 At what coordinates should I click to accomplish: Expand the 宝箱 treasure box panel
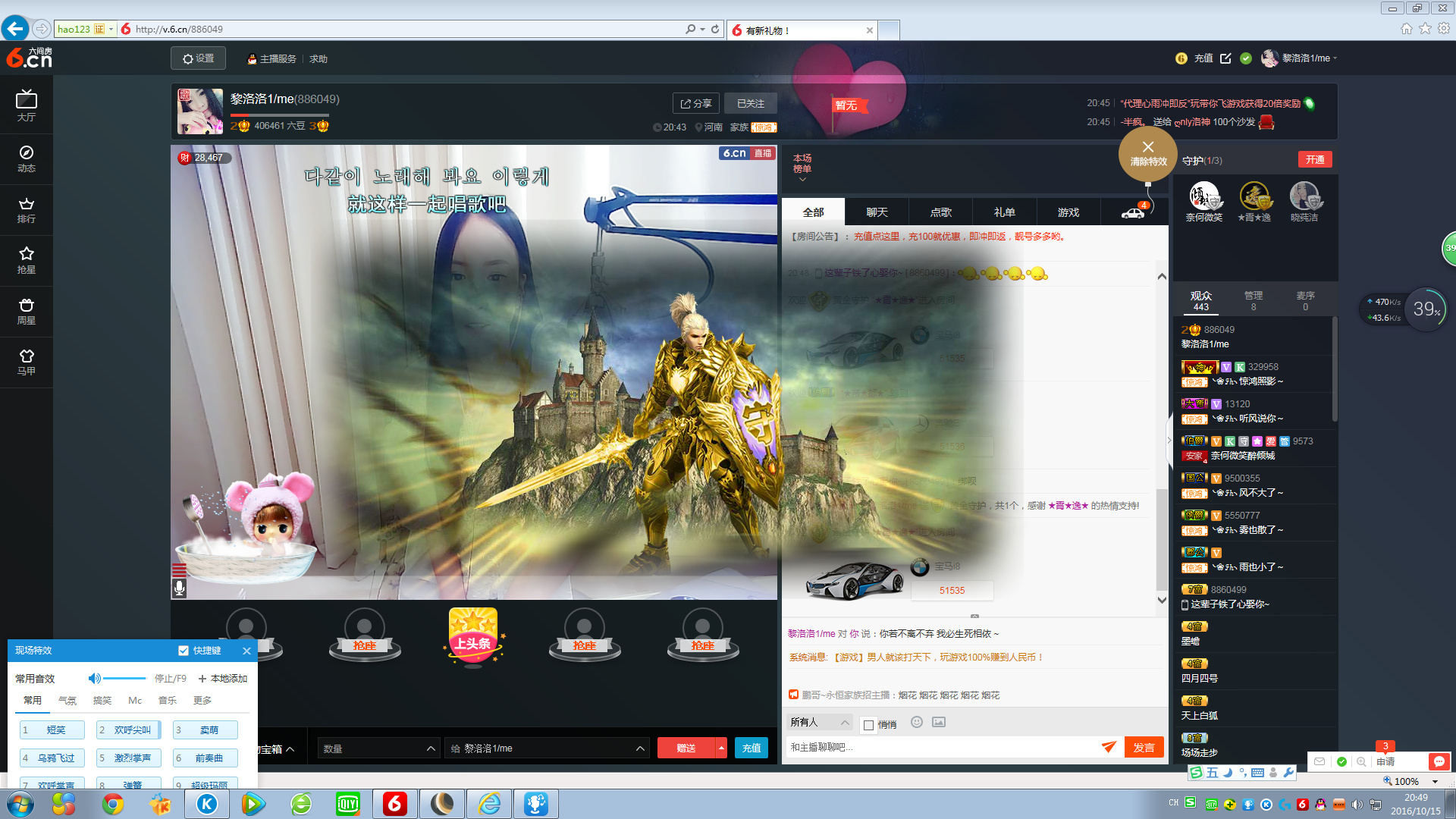click(x=276, y=749)
